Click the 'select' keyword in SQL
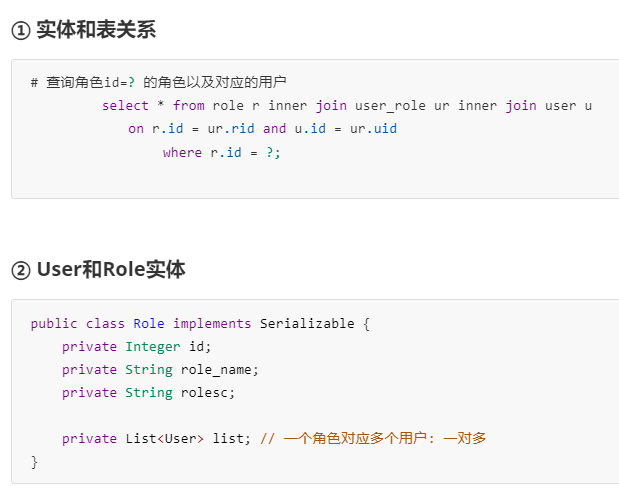The height and width of the screenshot is (489, 619). coord(125,106)
